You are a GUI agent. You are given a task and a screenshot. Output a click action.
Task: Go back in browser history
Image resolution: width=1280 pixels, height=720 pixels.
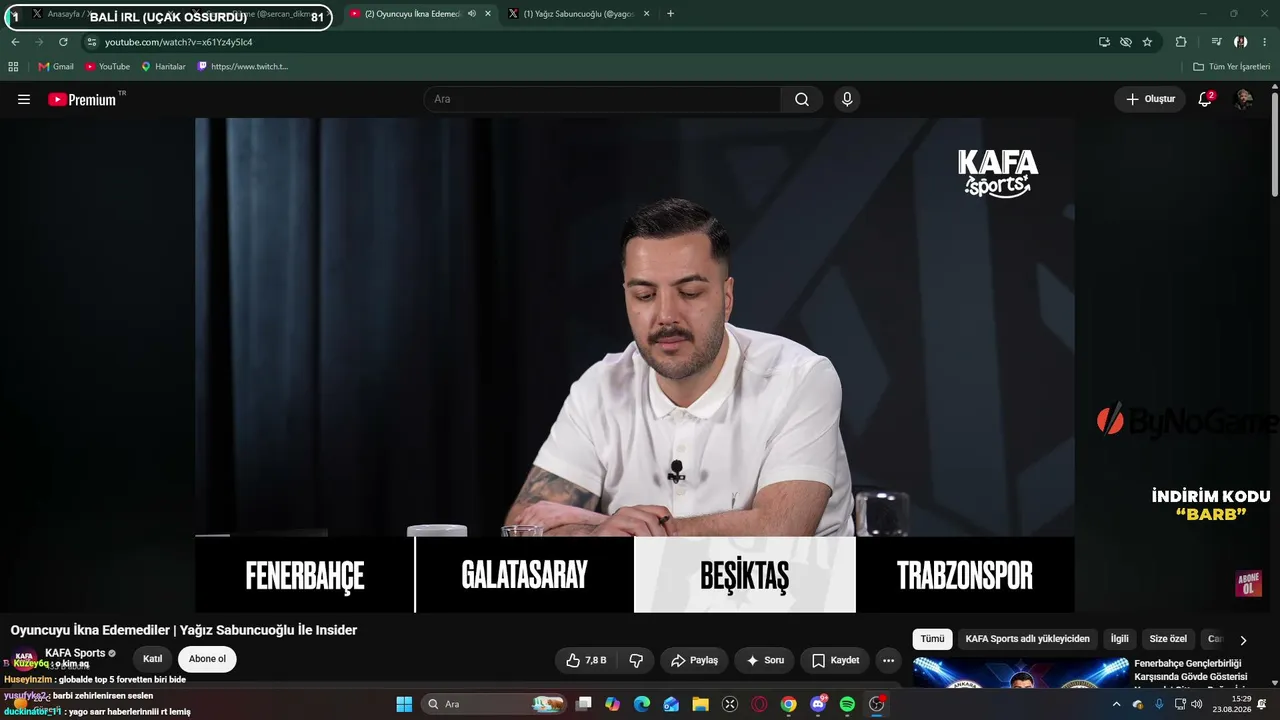[15, 42]
